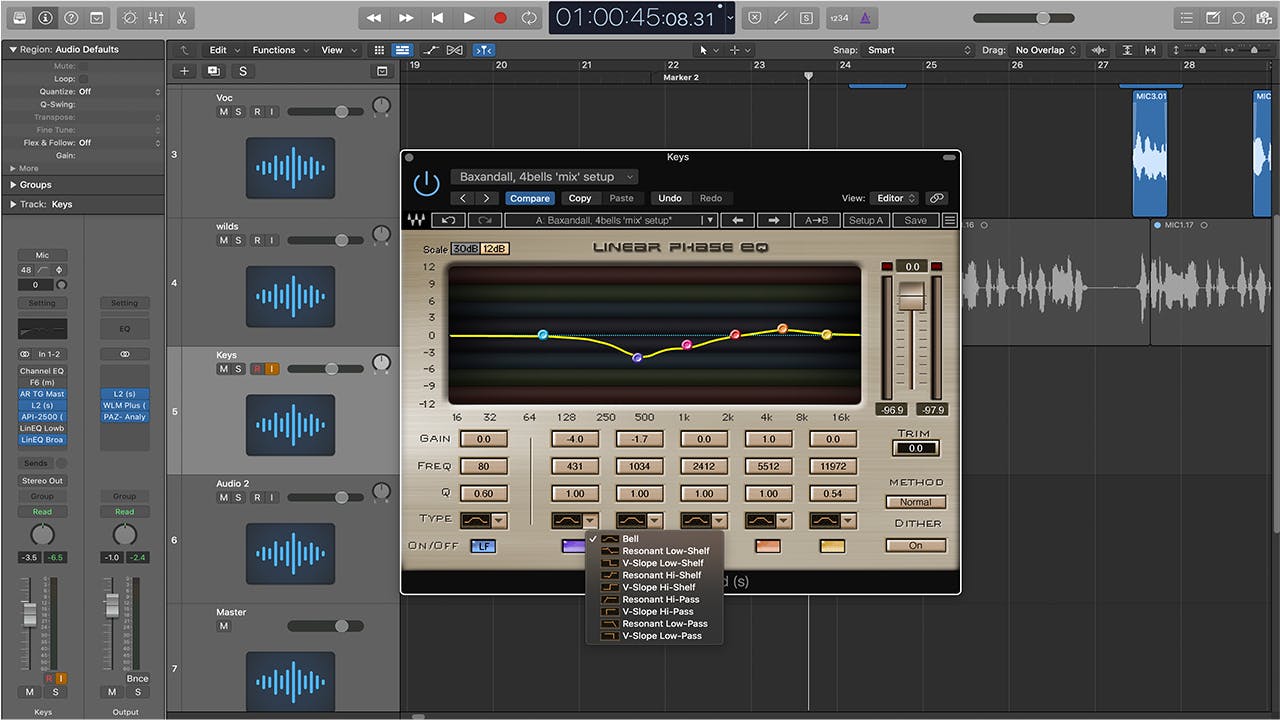Screen dimensions: 1280x720
Task: Click the Compare button
Action: (529, 198)
